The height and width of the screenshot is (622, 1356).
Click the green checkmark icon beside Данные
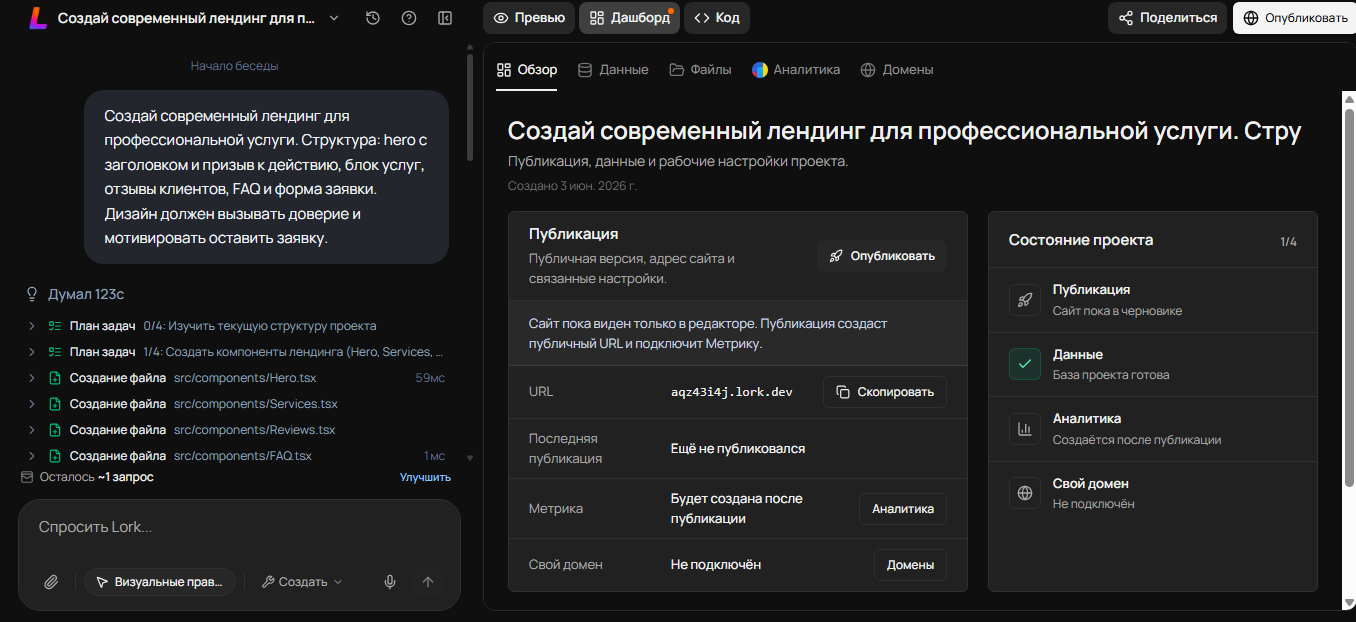coord(1025,365)
